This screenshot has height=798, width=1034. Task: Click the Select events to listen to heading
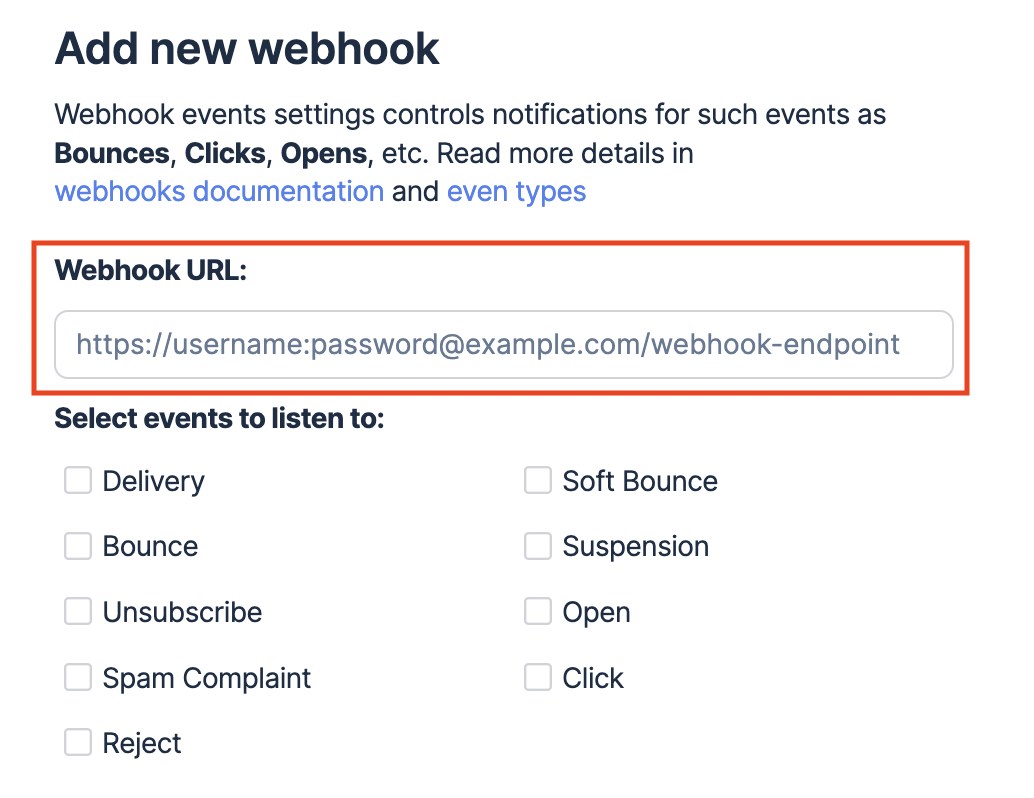tap(219, 418)
